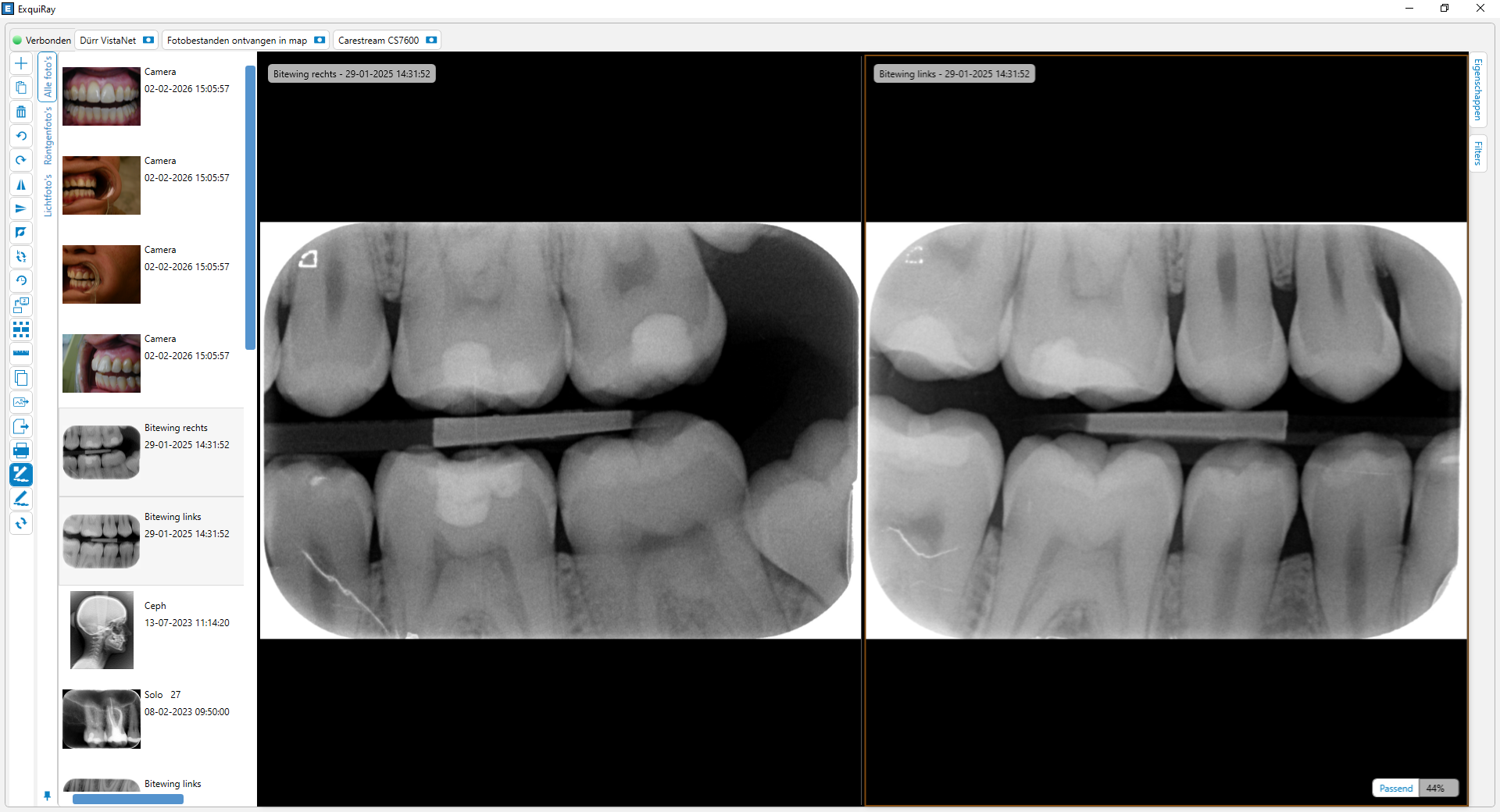Toggle the highlighted annotation drawing tool
This screenshot has height=812, width=1500.
point(21,474)
